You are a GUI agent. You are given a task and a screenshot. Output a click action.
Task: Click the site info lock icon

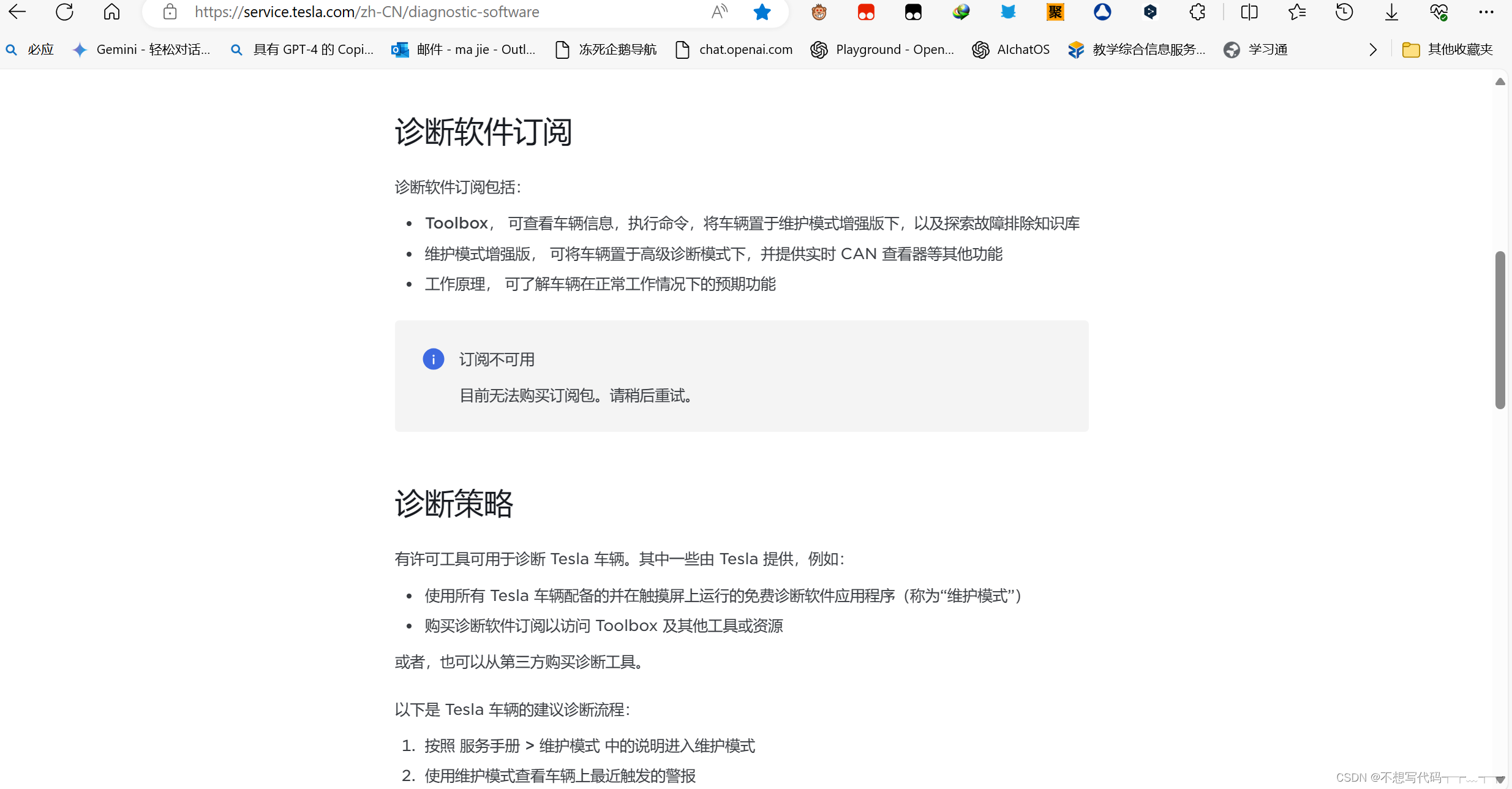(170, 12)
